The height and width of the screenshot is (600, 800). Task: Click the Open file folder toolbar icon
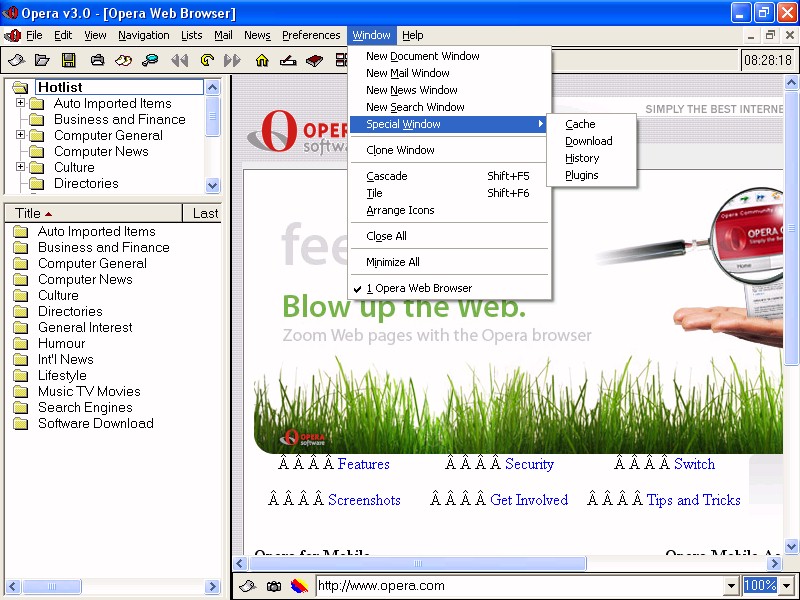pyautogui.click(x=42, y=60)
